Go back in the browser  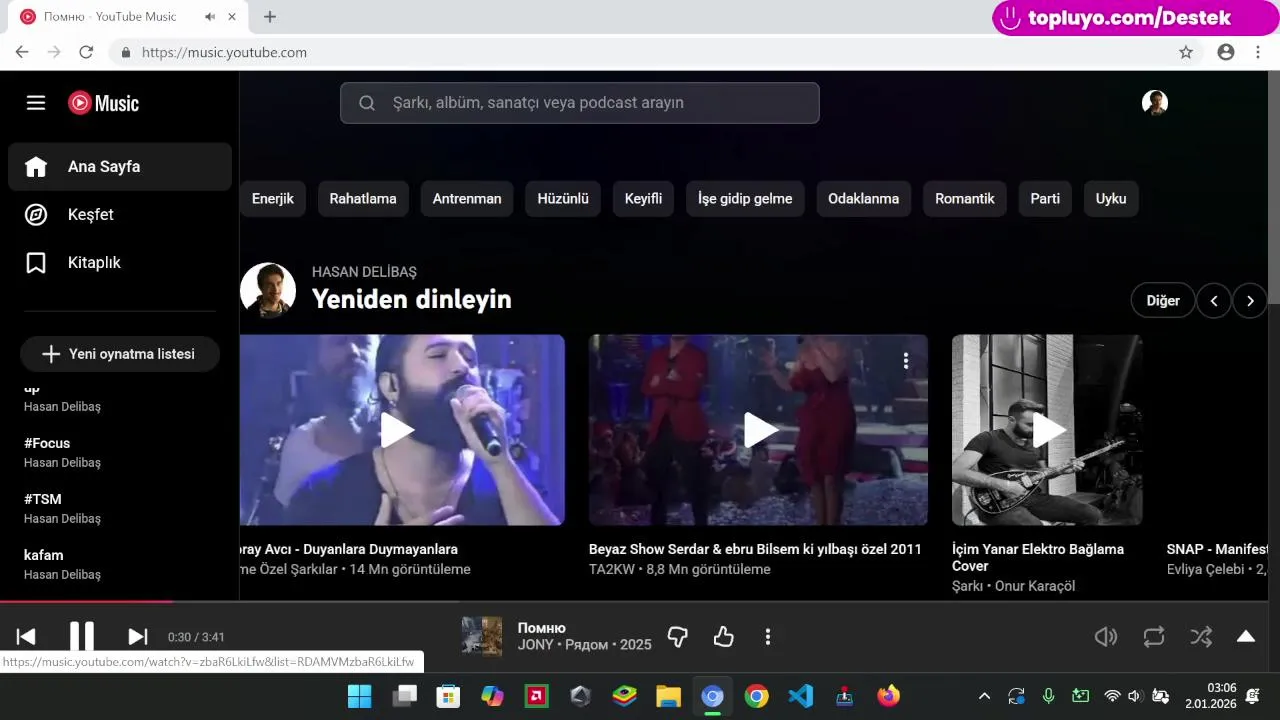click(22, 52)
